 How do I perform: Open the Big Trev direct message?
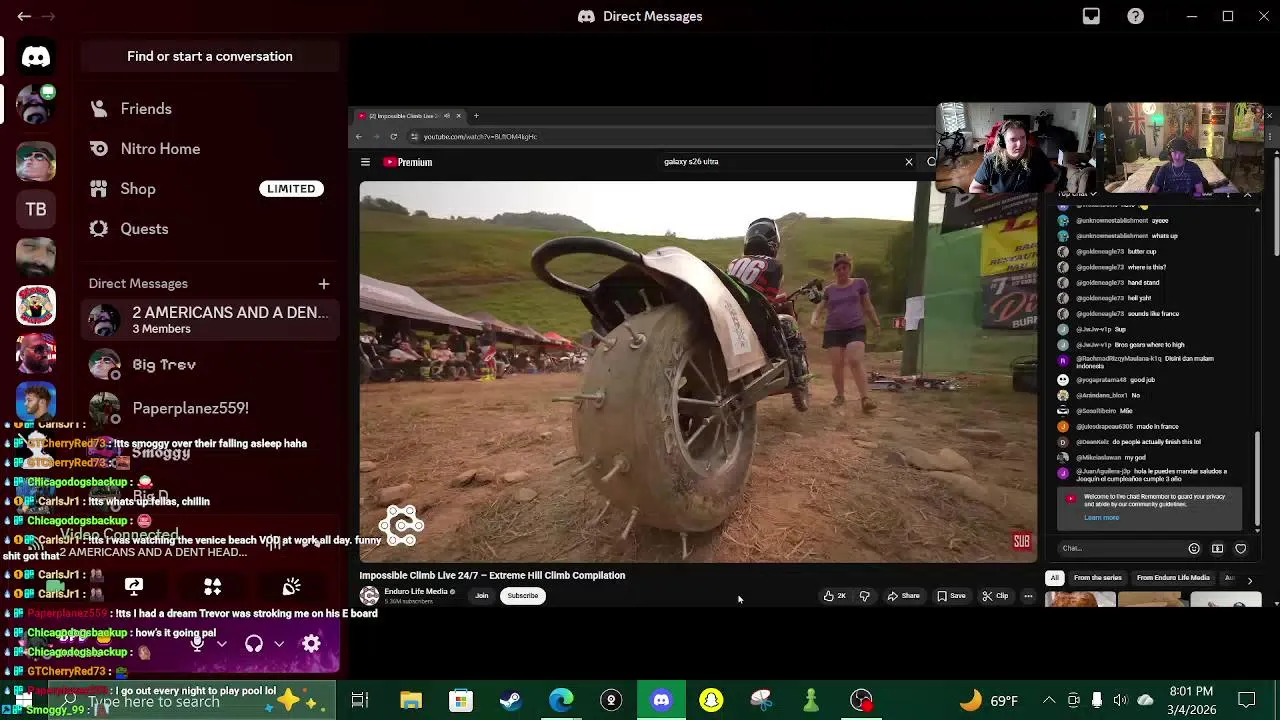(x=210, y=365)
